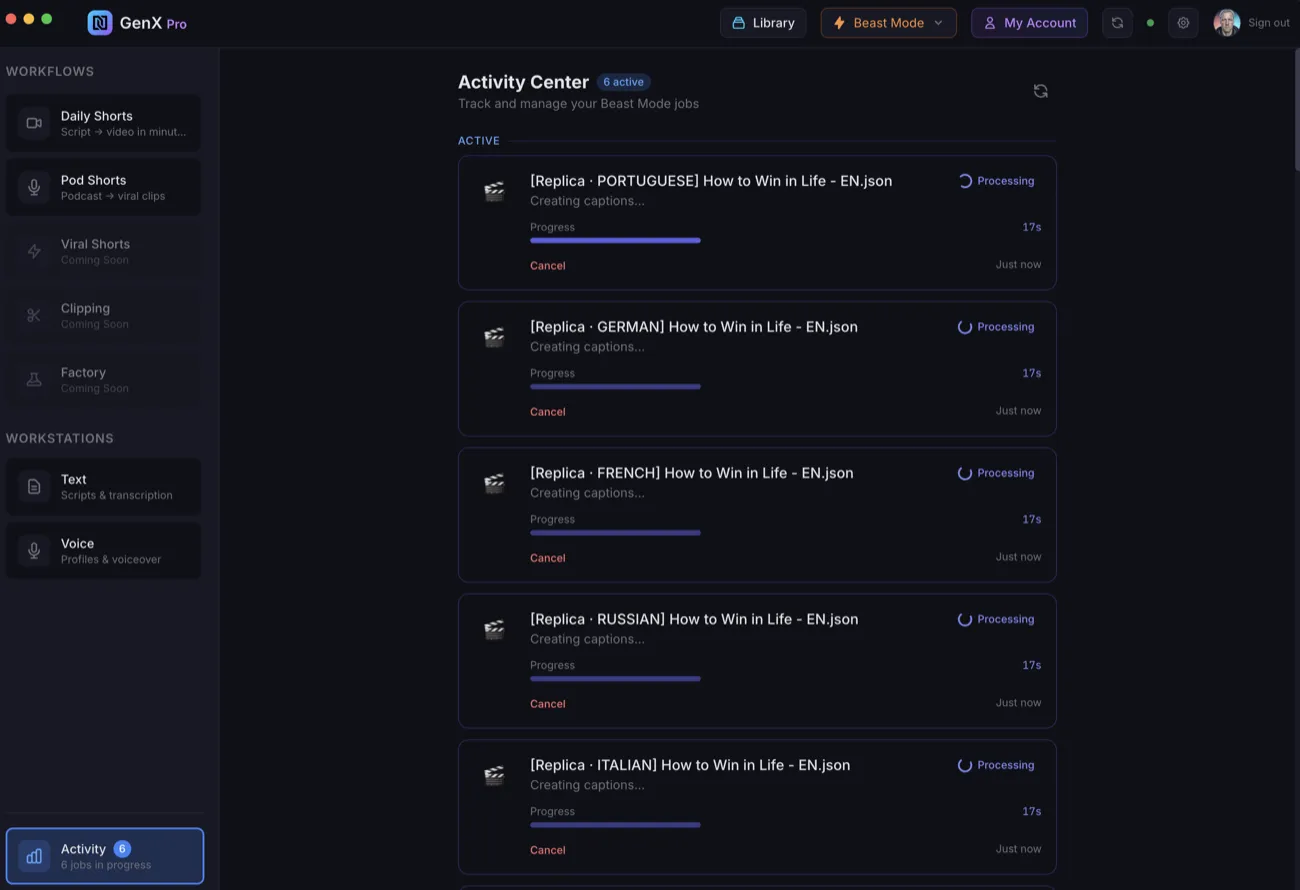Open settings with the gear icon
Screen dimensions: 1300x890
click(x=1183, y=22)
